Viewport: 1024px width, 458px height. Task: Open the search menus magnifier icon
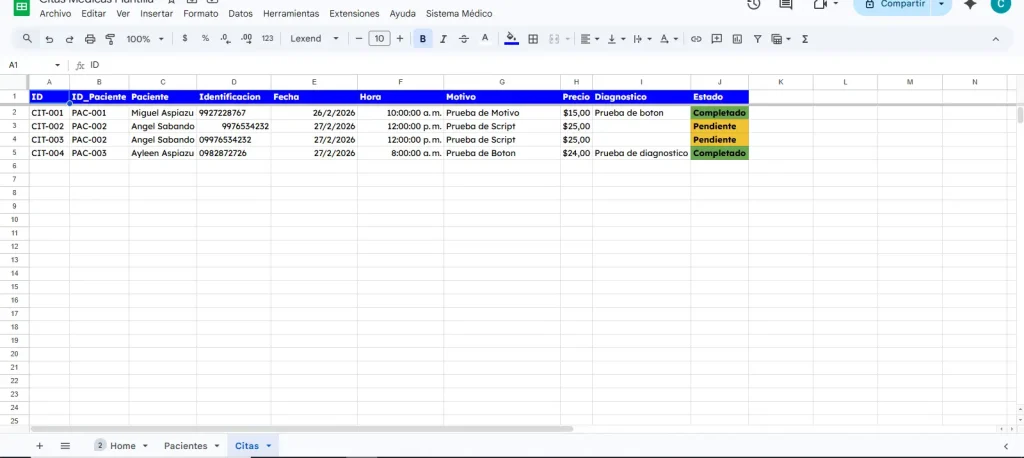tap(27, 39)
